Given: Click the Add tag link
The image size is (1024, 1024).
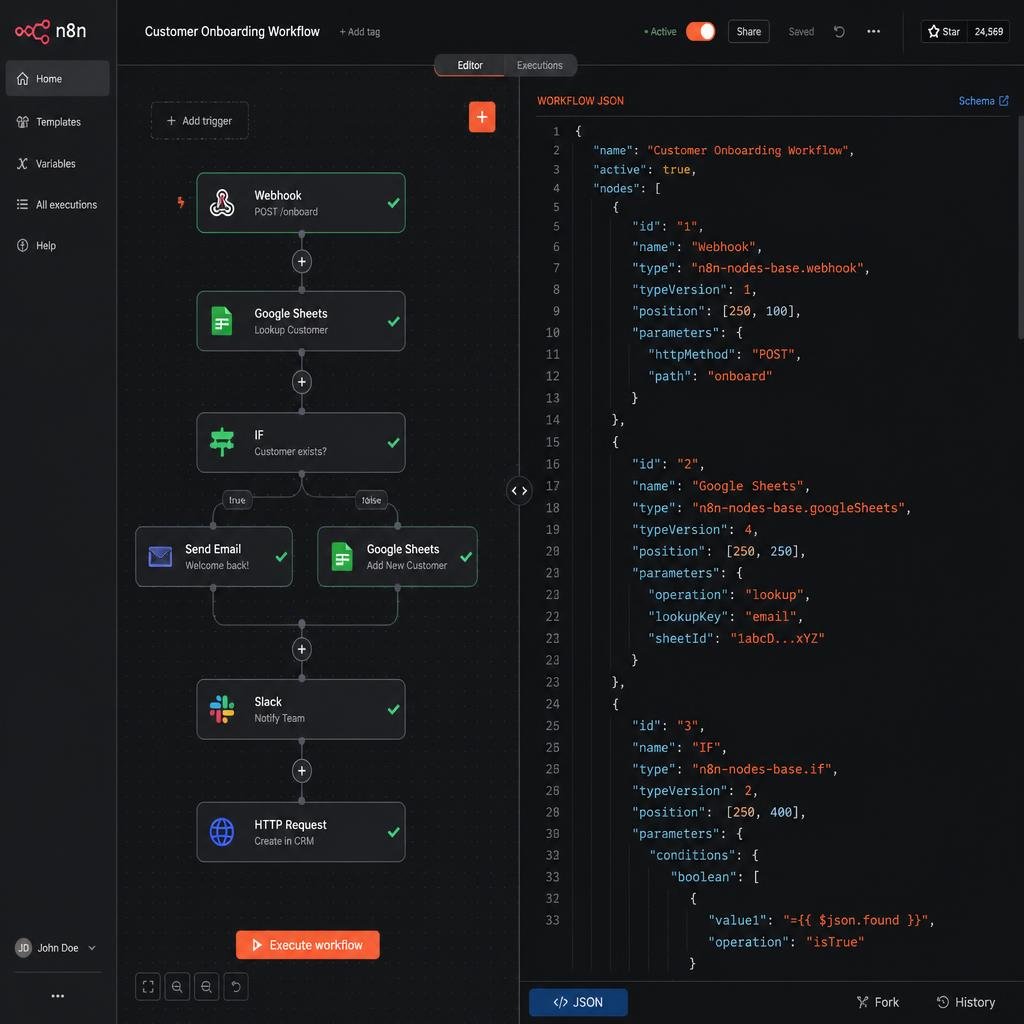Looking at the screenshot, I should click(x=359, y=32).
